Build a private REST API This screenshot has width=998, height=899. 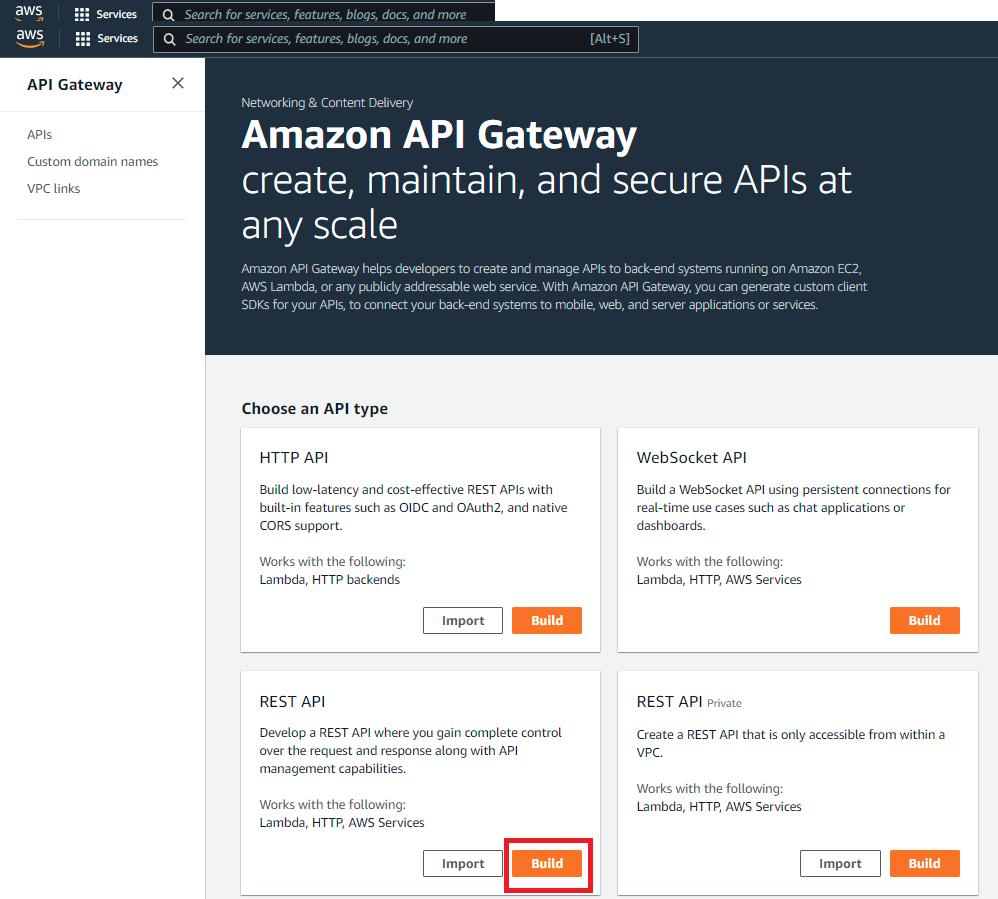click(x=924, y=863)
